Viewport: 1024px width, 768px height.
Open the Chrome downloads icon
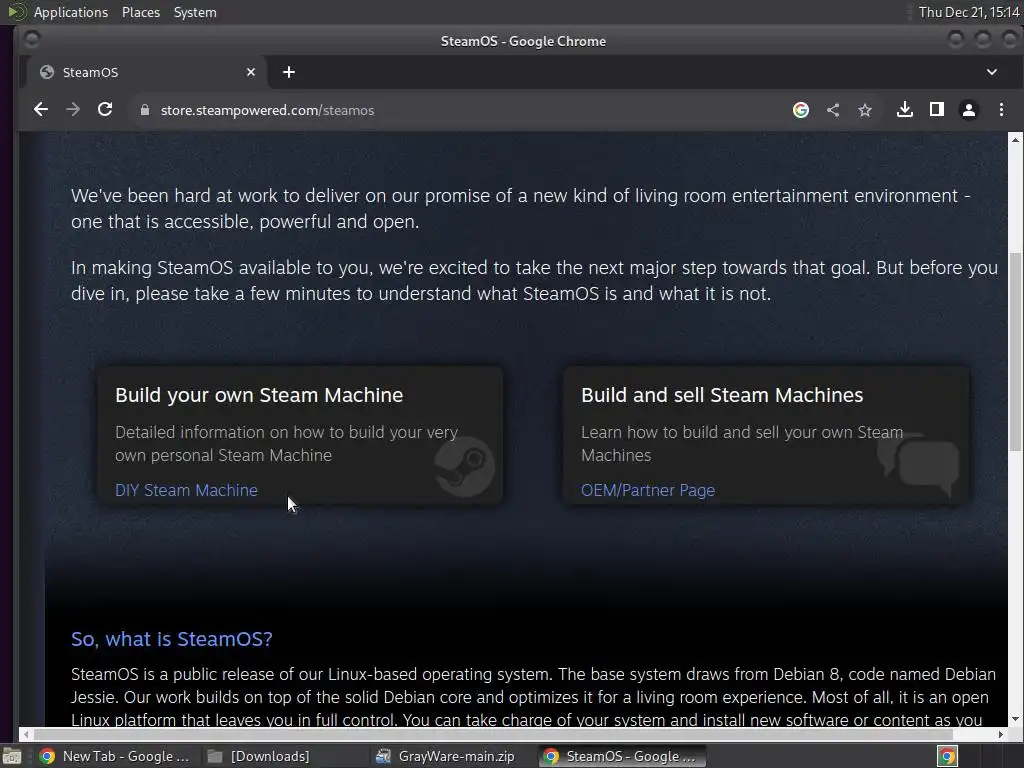pos(904,110)
